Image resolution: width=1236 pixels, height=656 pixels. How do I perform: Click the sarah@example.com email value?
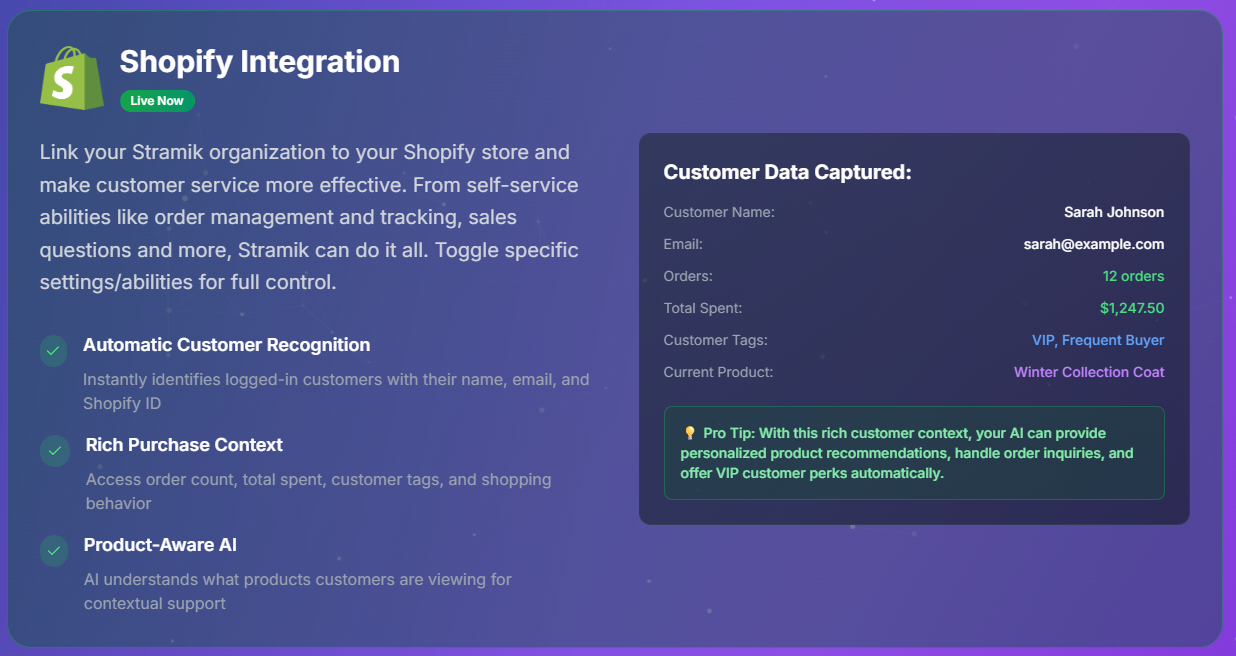tap(1093, 244)
